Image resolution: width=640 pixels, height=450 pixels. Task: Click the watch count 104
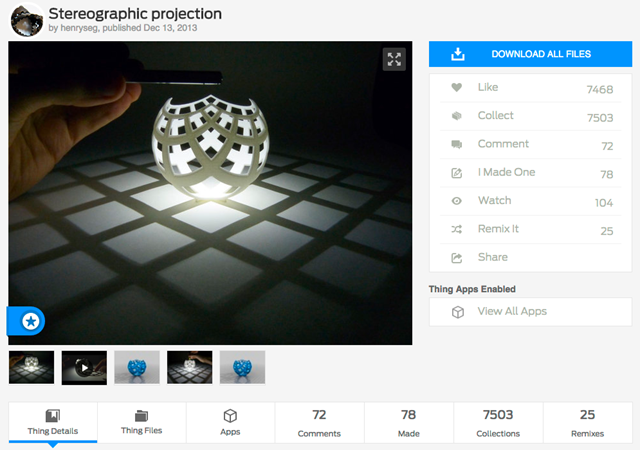coord(604,203)
